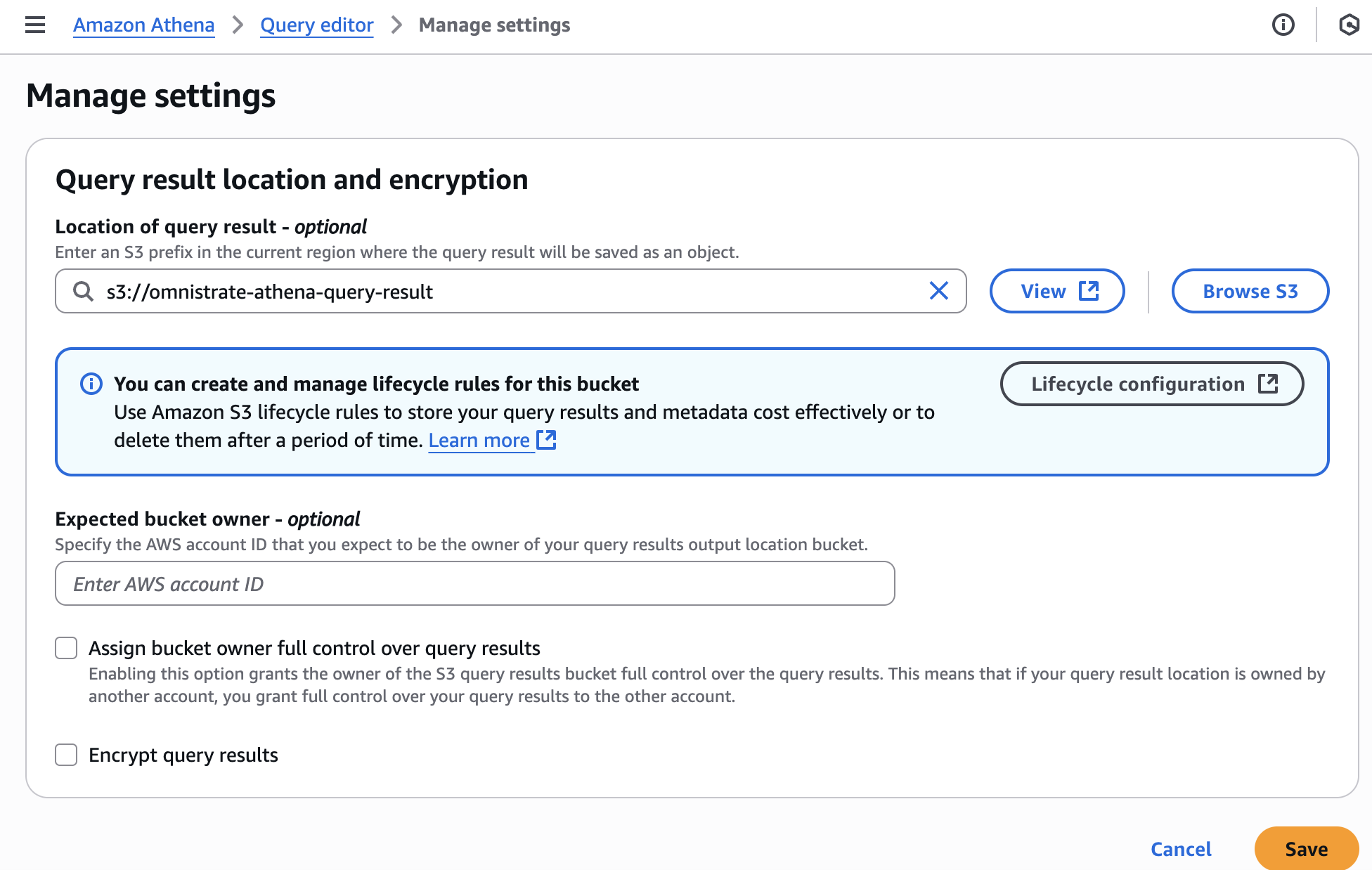Click external link icon on Lifecycle configuration

[x=1268, y=384]
